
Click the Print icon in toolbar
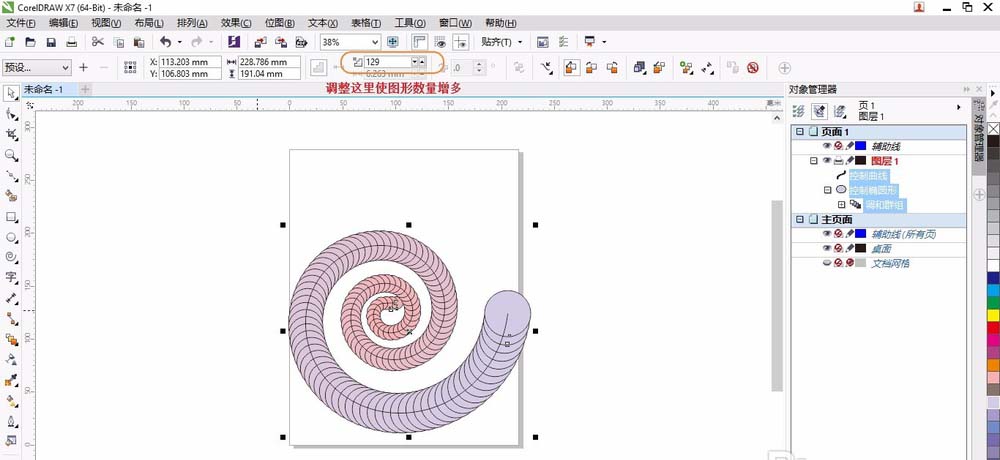pos(72,42)
